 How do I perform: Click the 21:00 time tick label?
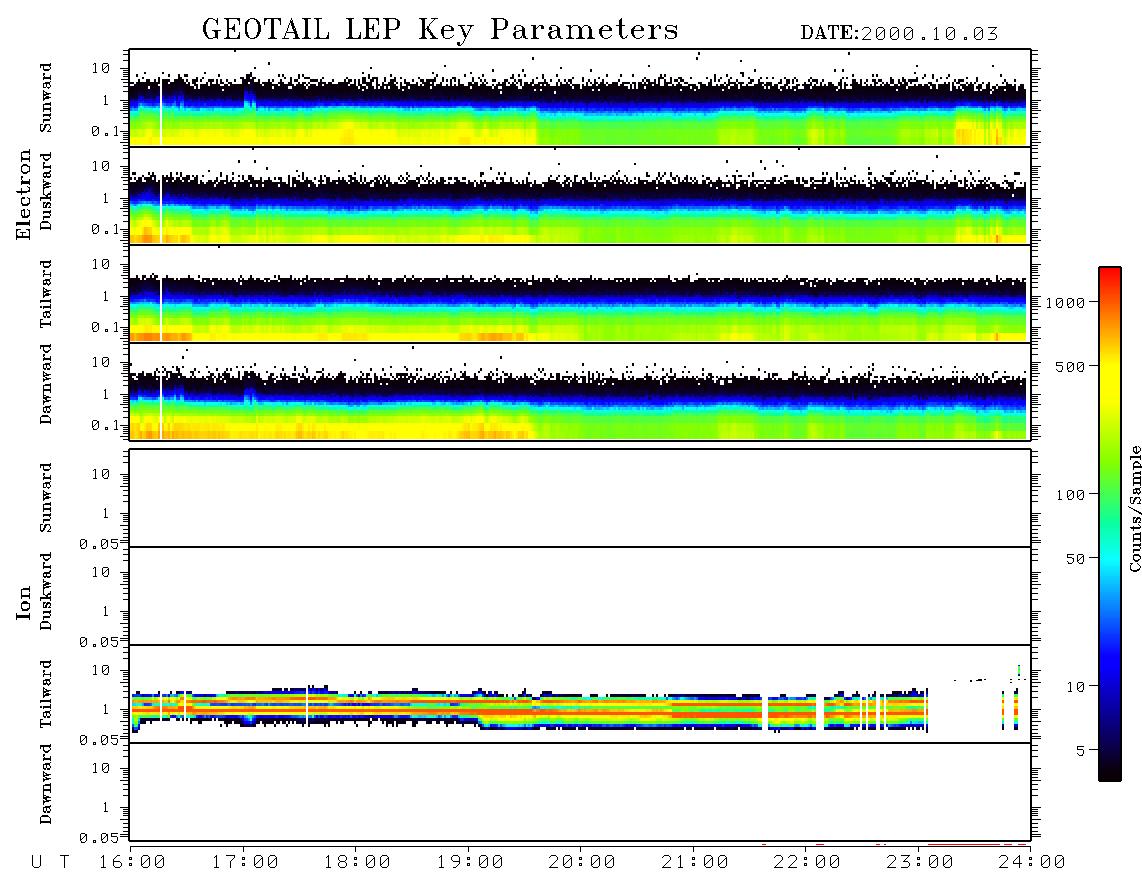(x=695, y=863)
